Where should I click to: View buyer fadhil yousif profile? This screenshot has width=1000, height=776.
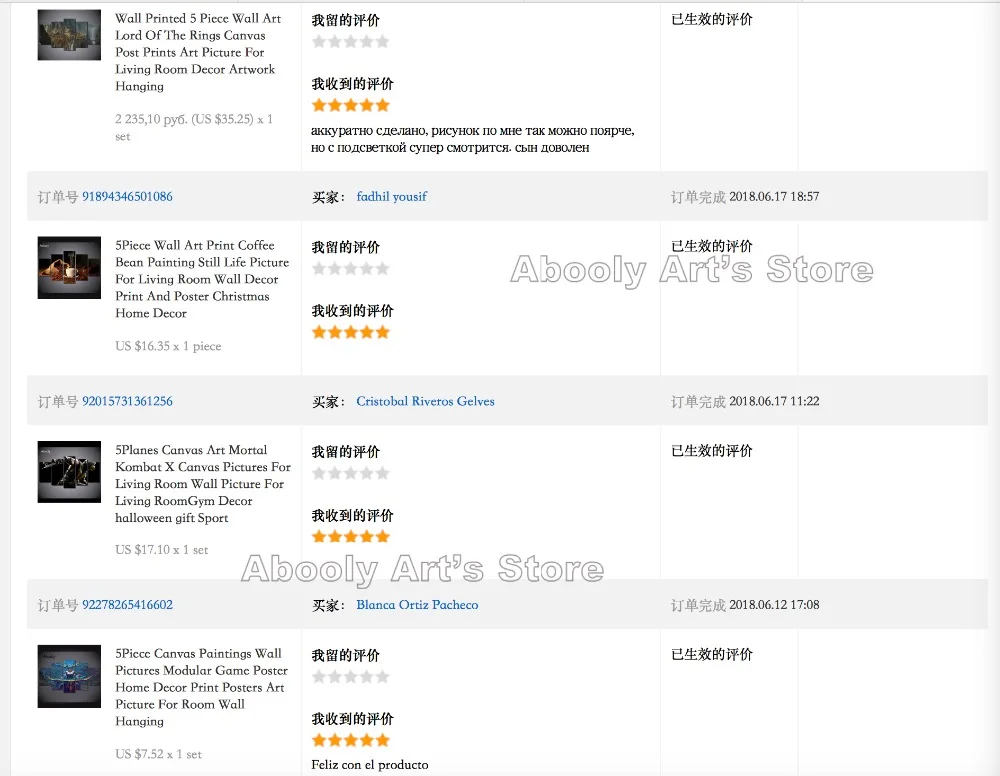point(392,196)
